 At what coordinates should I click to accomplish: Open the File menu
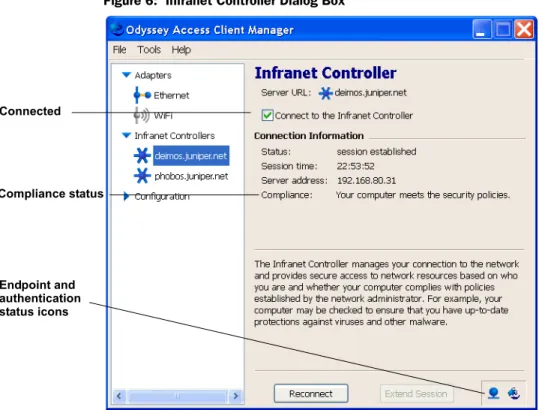pos(120,50)
